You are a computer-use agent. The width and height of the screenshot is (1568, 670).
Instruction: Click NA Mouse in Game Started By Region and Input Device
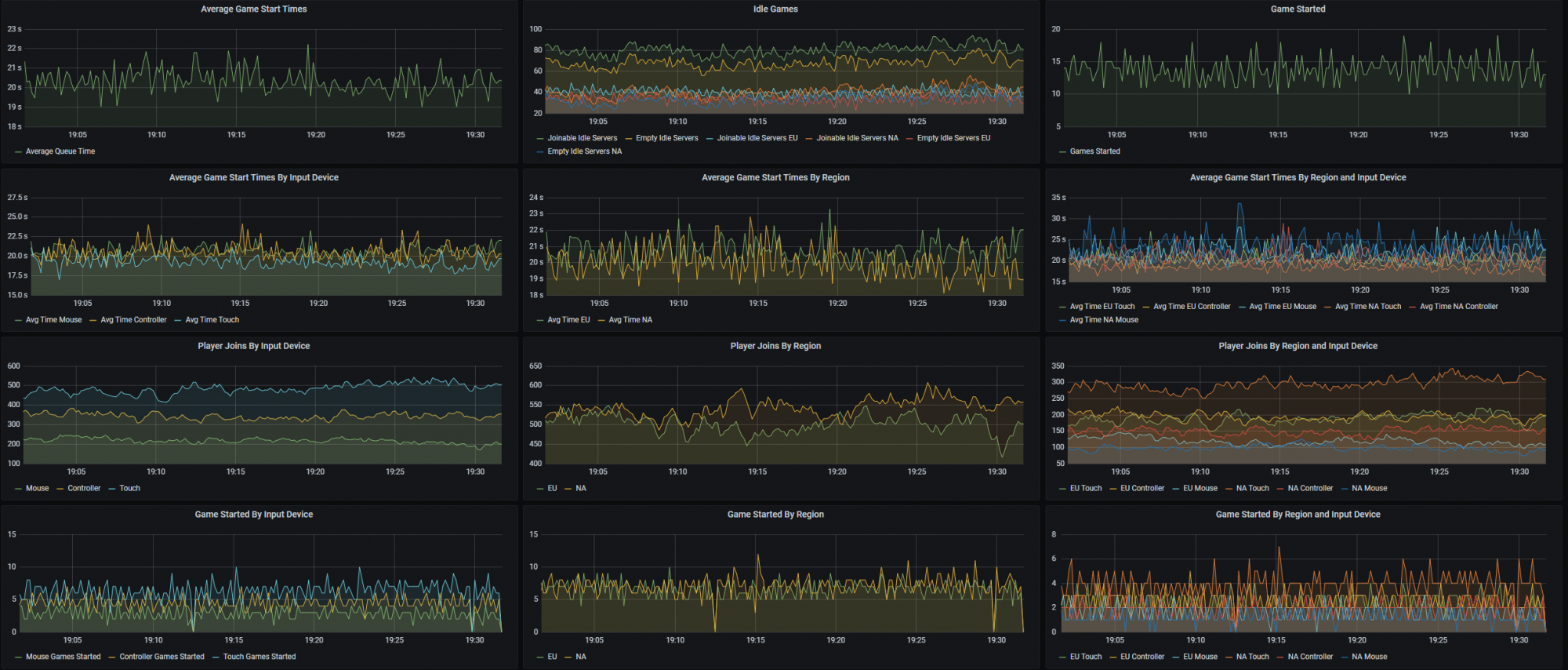[x=1369, y=657]
